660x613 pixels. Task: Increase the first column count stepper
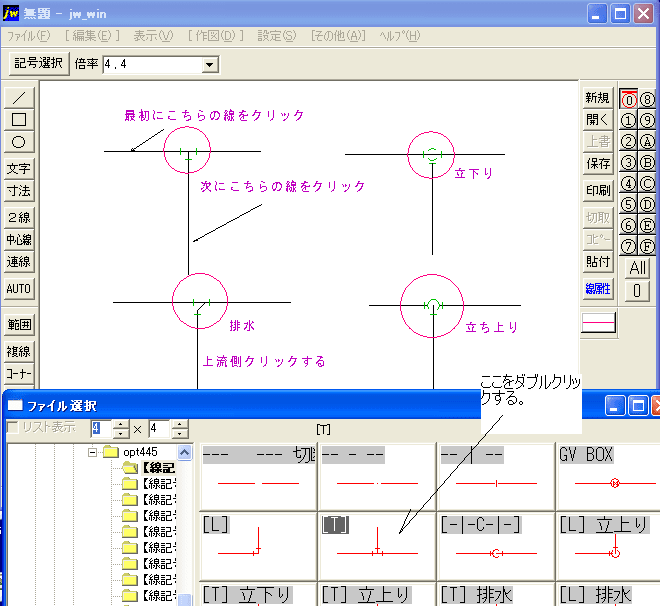[x=121, y=424]
